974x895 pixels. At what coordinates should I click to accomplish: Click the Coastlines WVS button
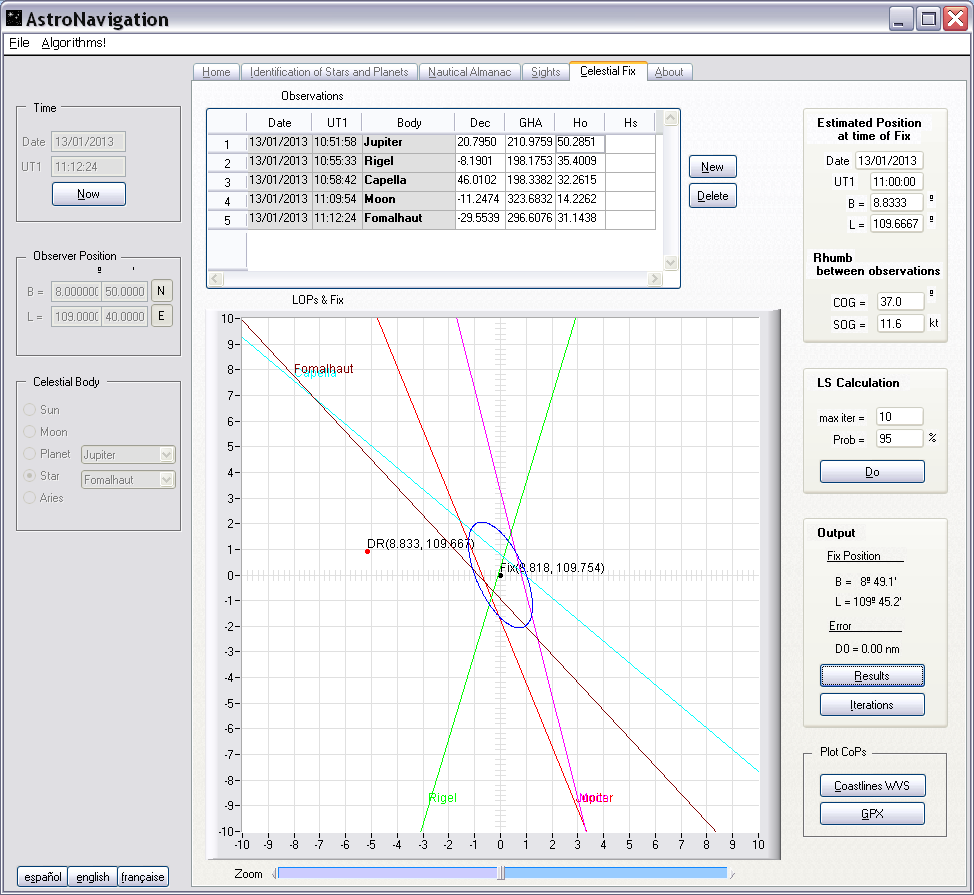[x=872, y=785]
